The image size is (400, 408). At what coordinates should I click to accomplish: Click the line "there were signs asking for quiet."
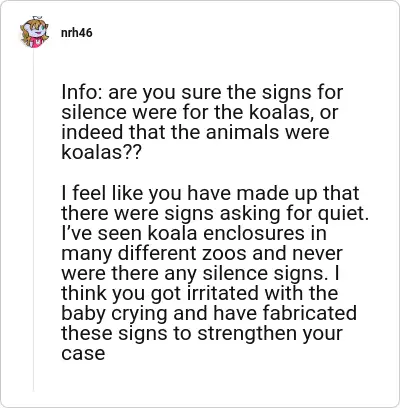click(x=215, y=213)
